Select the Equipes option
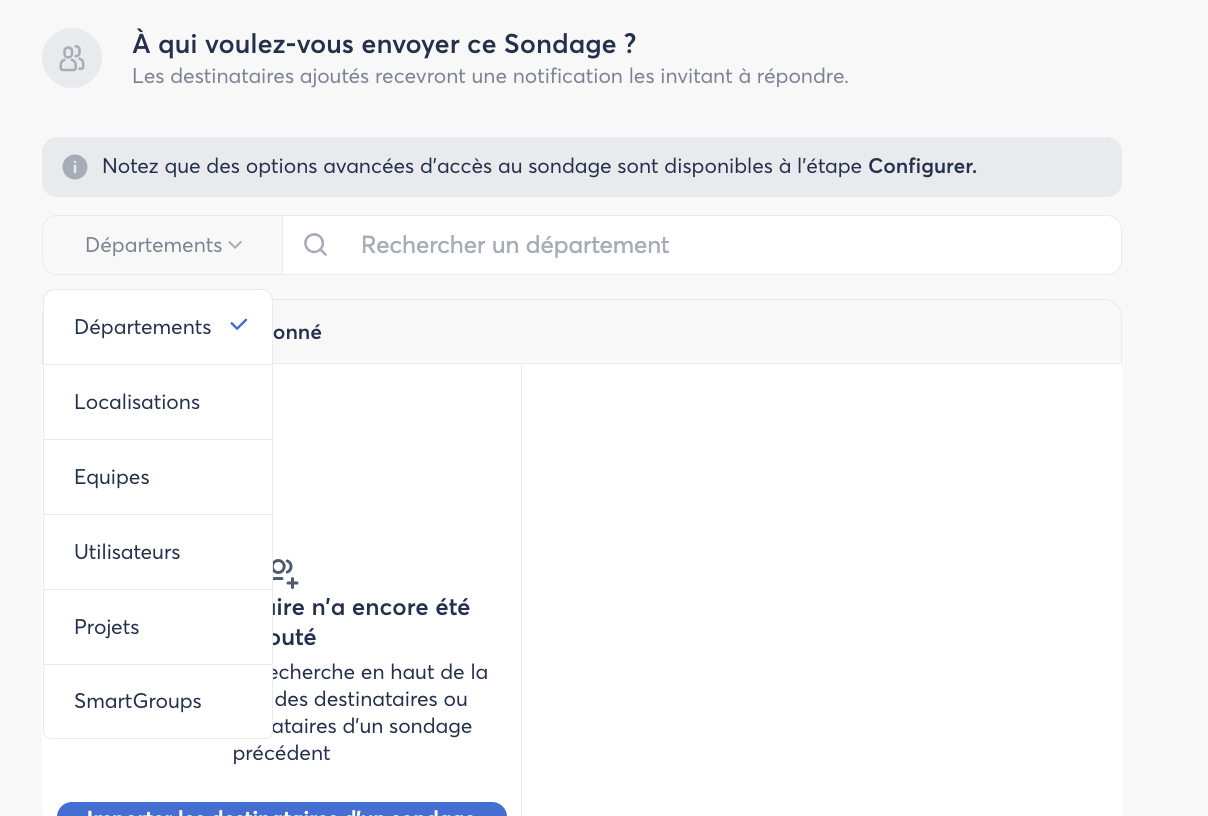Screen dimensions: 1208x816 112,477
